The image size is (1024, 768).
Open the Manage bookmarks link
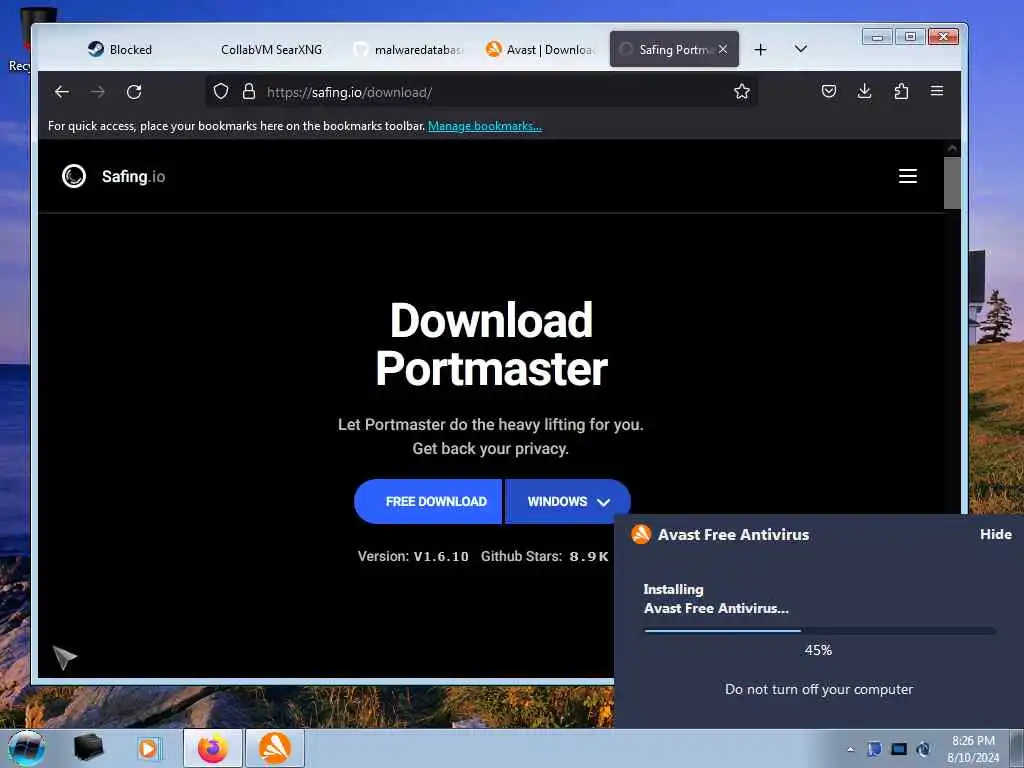[485, 126]
